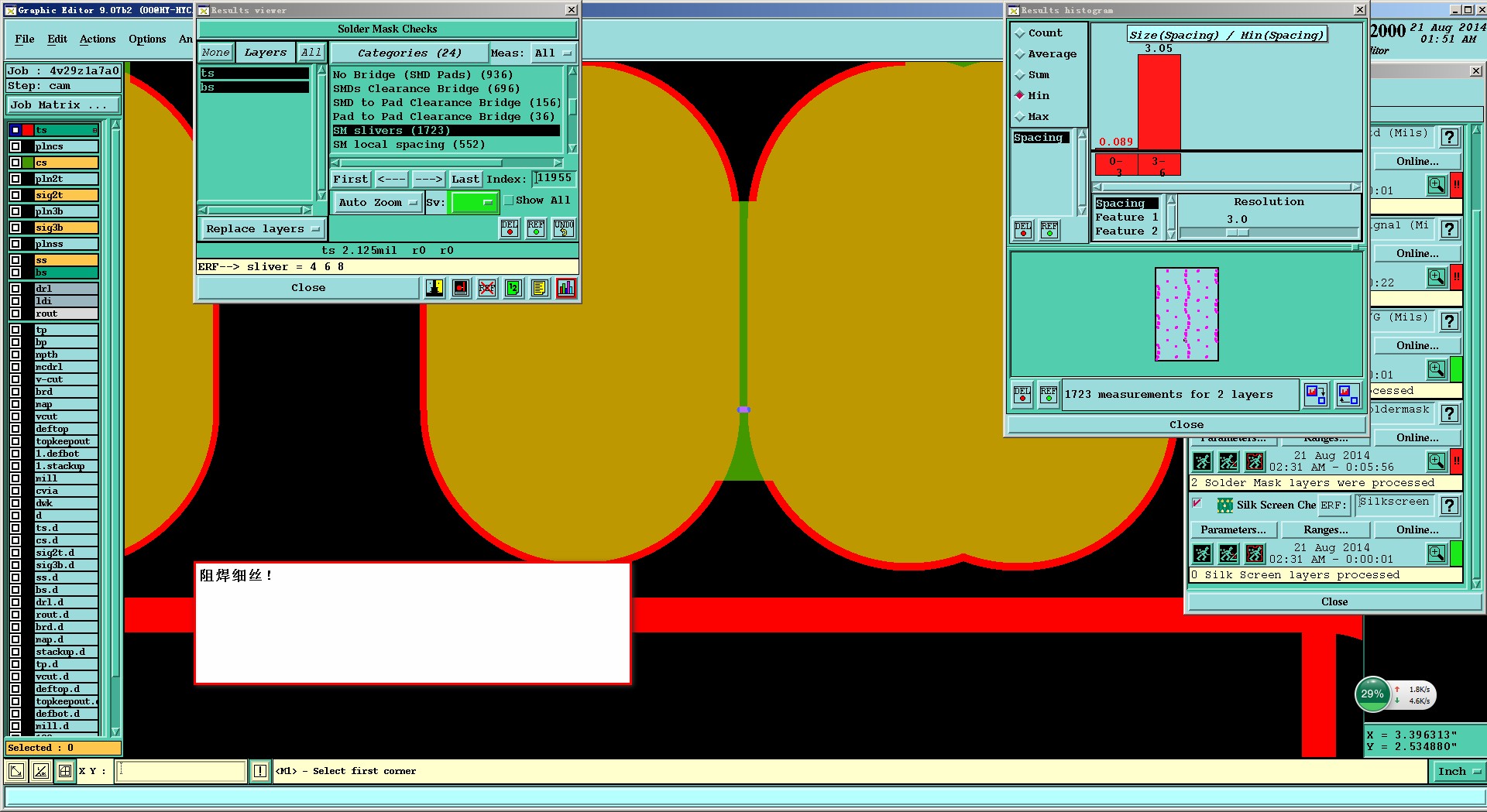Screen dimensions: 1487x812
Task: Click Silkscreen help question mark icon
Action: pyautogui.click(x=1450, y=505)
